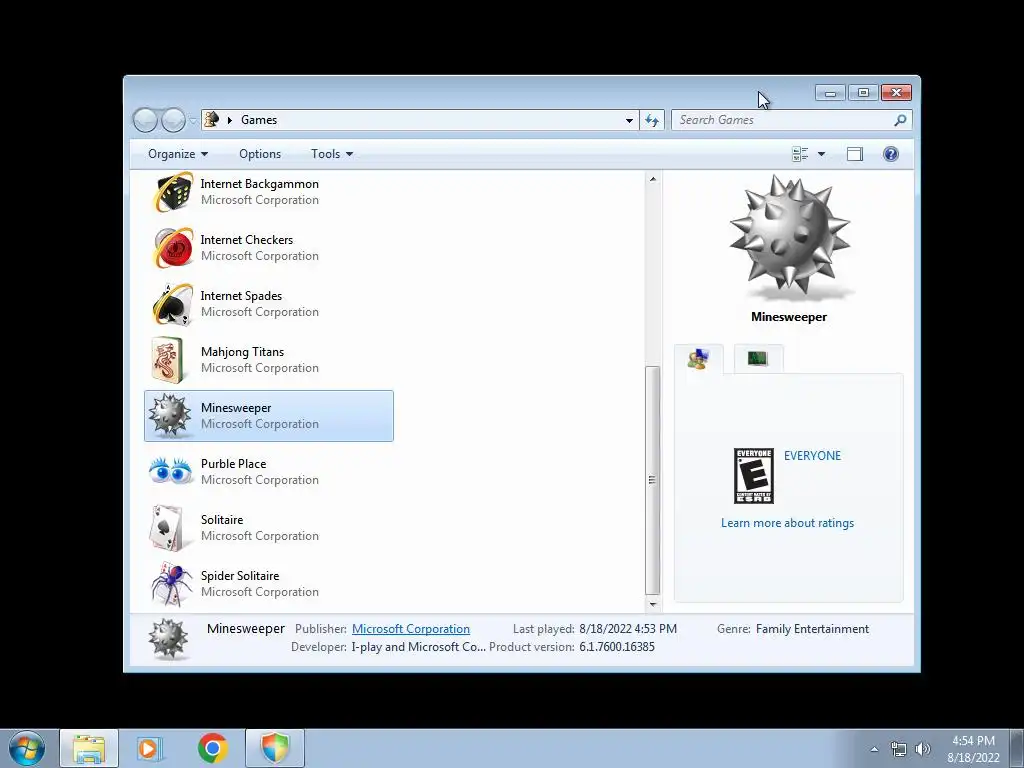Open the security shield taskbar app
This screenshot has height=768, width=1024.
point(275,748)
